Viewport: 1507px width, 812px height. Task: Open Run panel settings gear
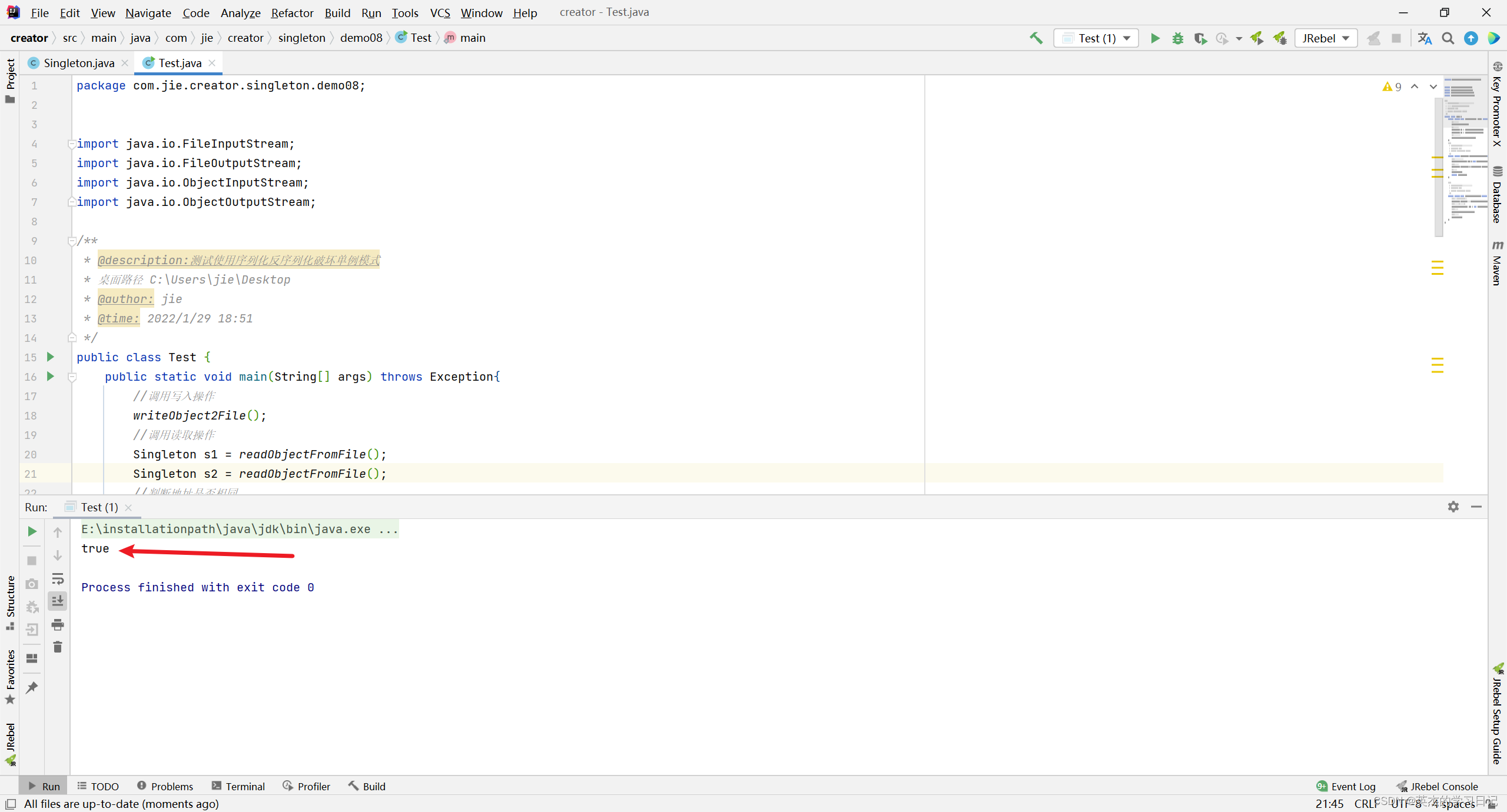[x=1453, y=507]
